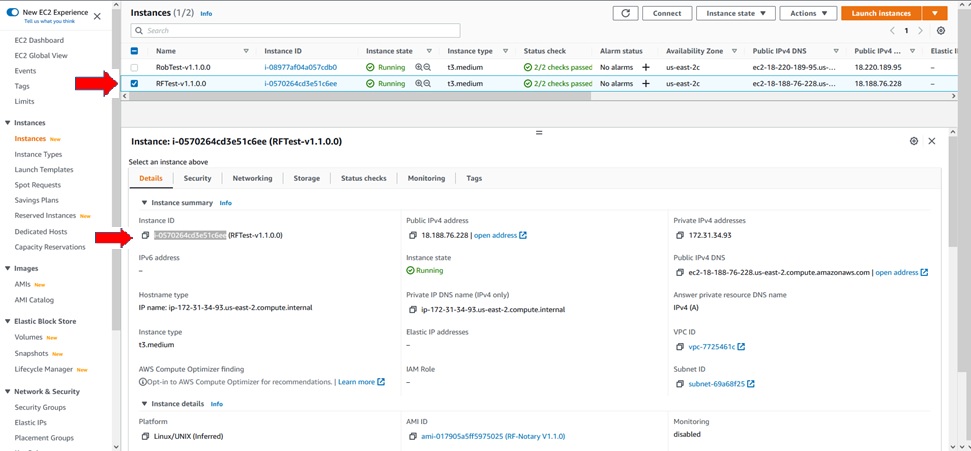Uncheck the RFTest-v1.1.0.0 row checkbox
971x451 pixels.
coord(134,83)
